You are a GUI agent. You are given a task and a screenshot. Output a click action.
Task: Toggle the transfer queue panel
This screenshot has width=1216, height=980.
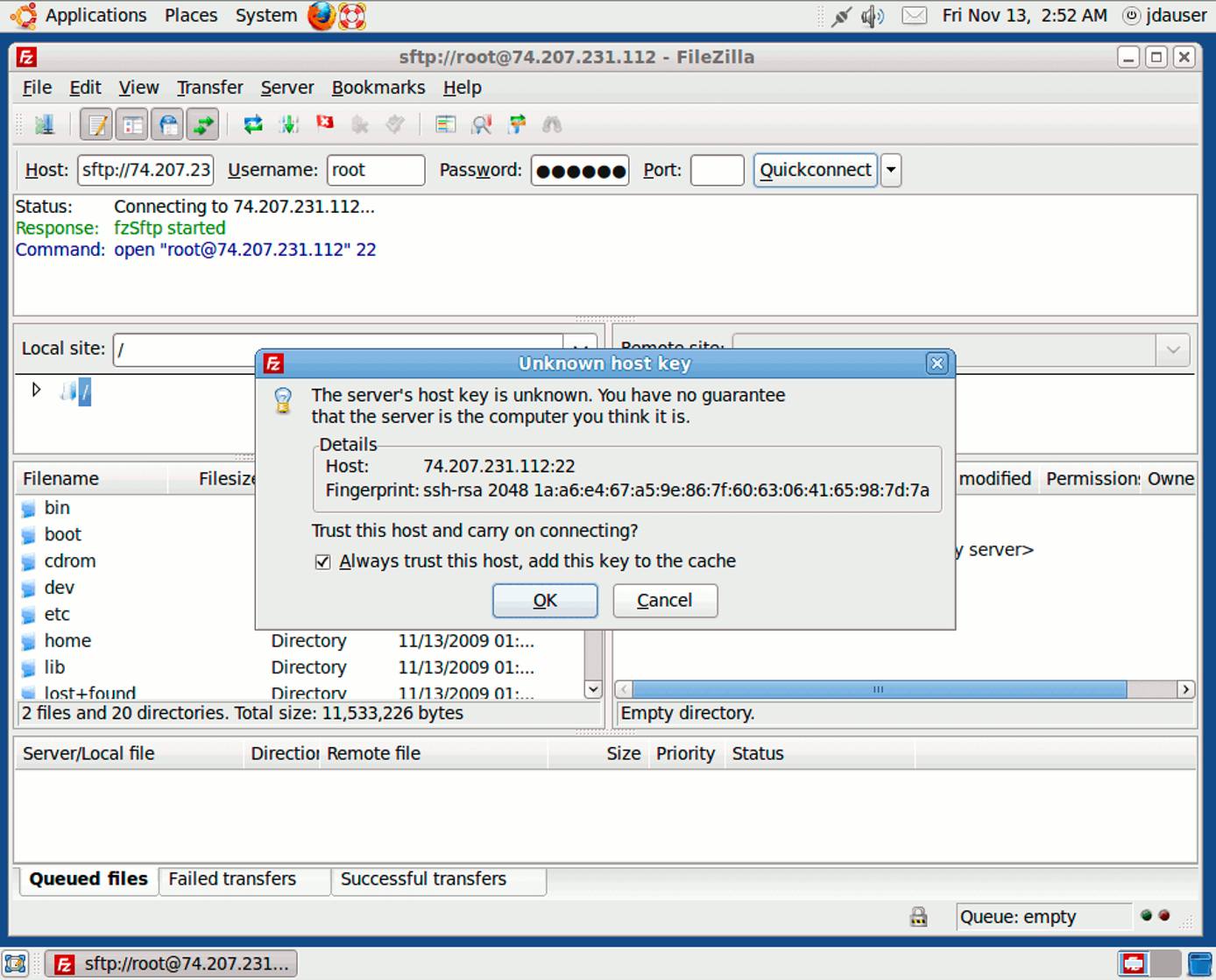202,123
